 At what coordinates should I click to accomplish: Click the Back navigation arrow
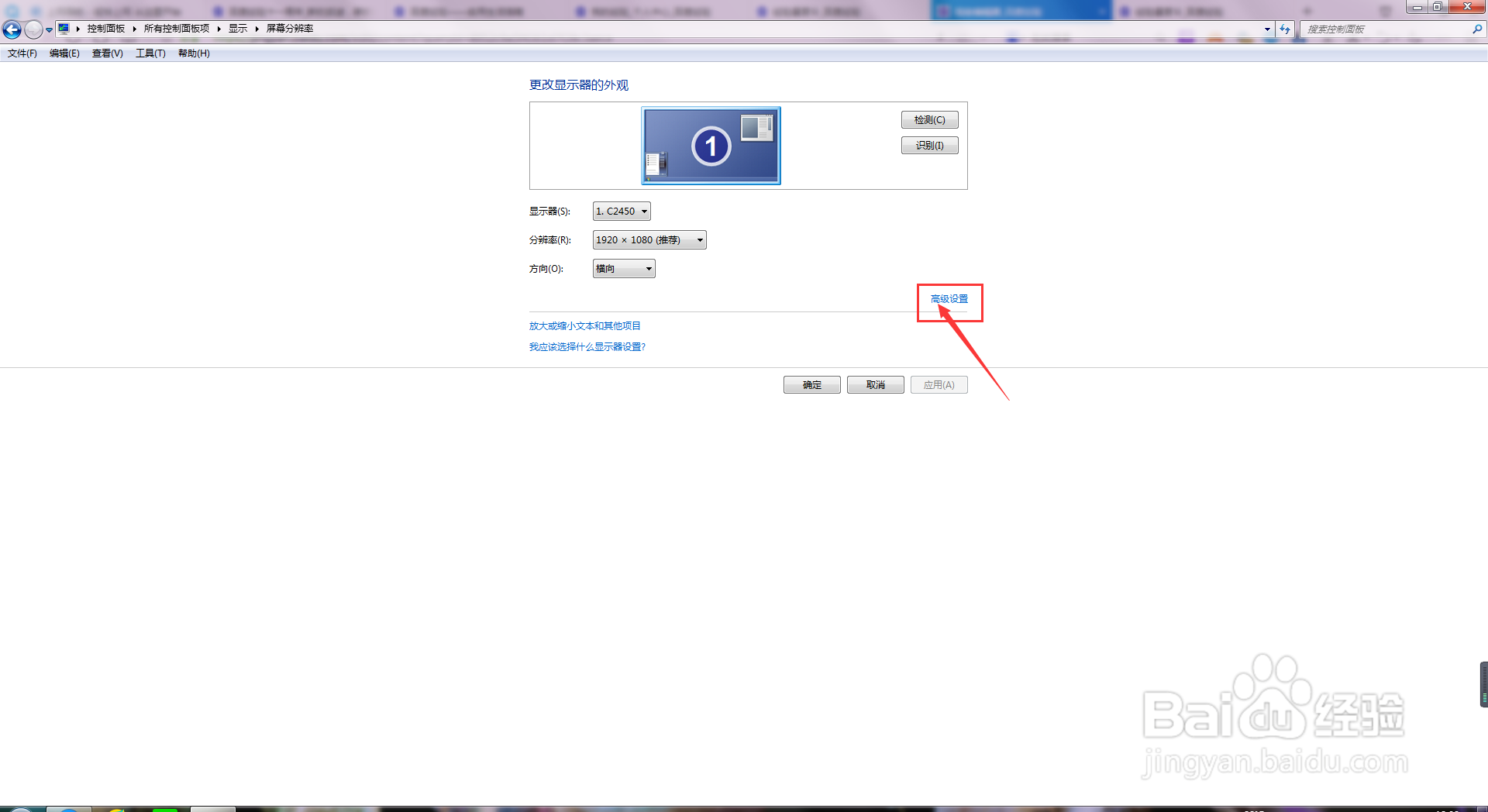tap(12, 29)
